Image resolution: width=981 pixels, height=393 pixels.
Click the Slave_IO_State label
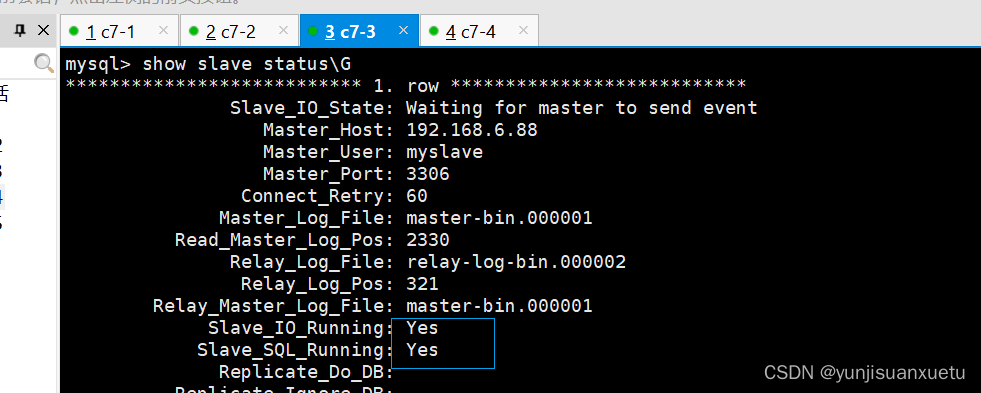coord(312,108)
